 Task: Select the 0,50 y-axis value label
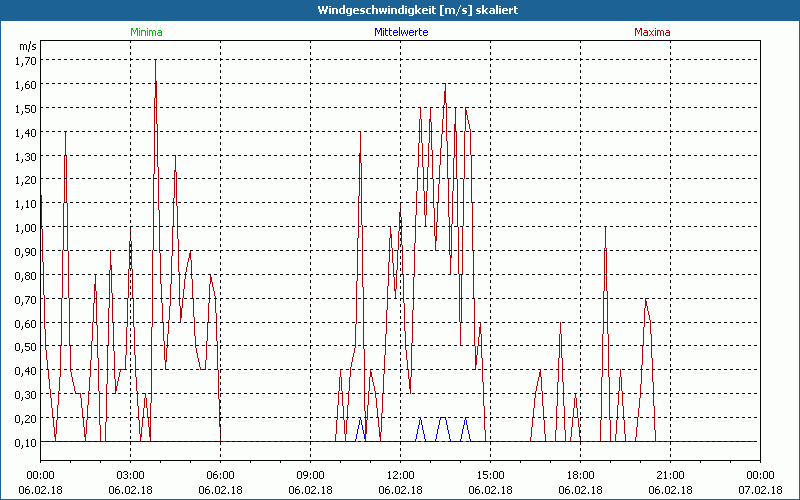coord(26,347)
